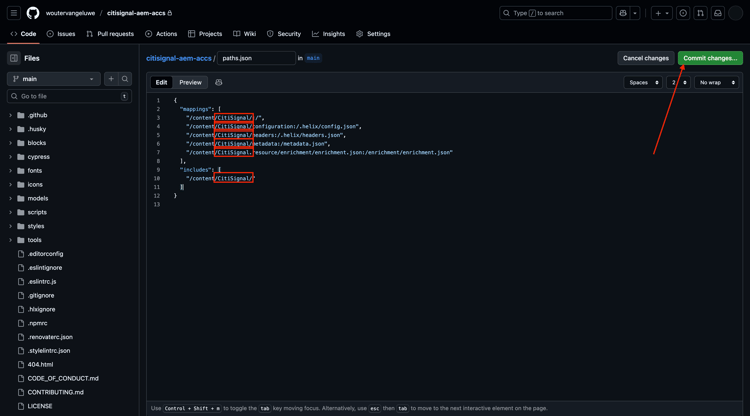Click Cancel changes button
750x416 pixels.
(x=646, y=58)
